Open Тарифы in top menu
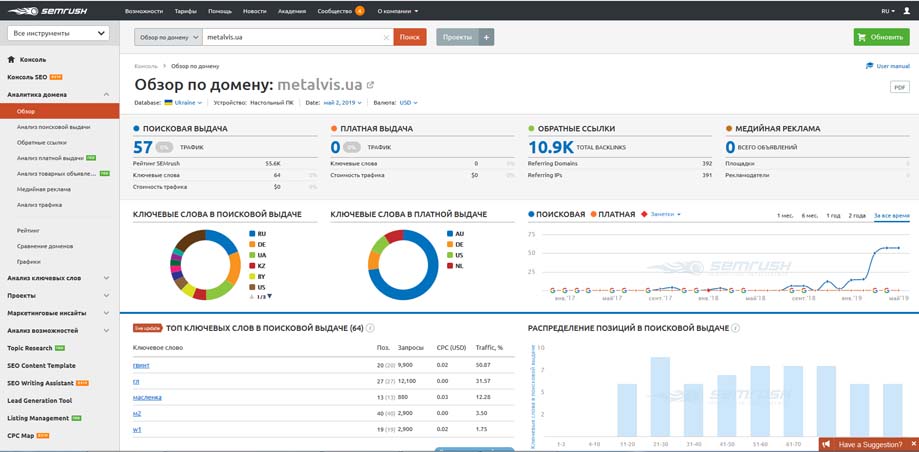Image resolution: width=919 pixels, height=452 pixels. [185, 11]
